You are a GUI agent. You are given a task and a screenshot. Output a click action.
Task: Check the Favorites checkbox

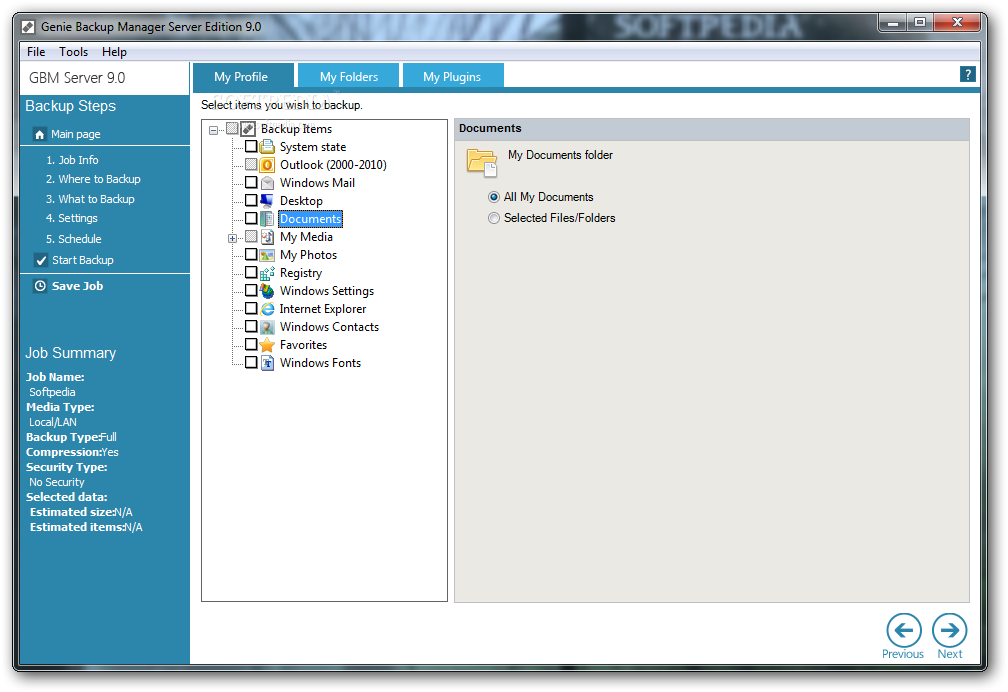251,345
